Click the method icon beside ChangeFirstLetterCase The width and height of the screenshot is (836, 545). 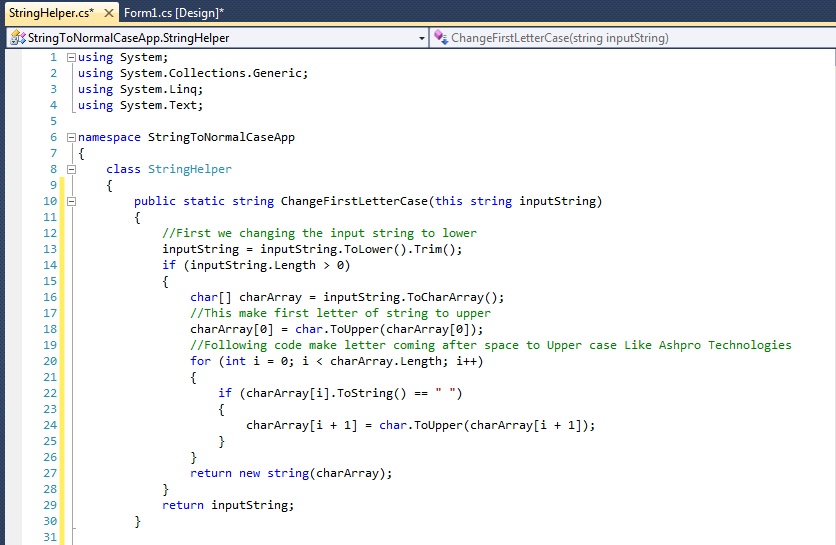440,37
